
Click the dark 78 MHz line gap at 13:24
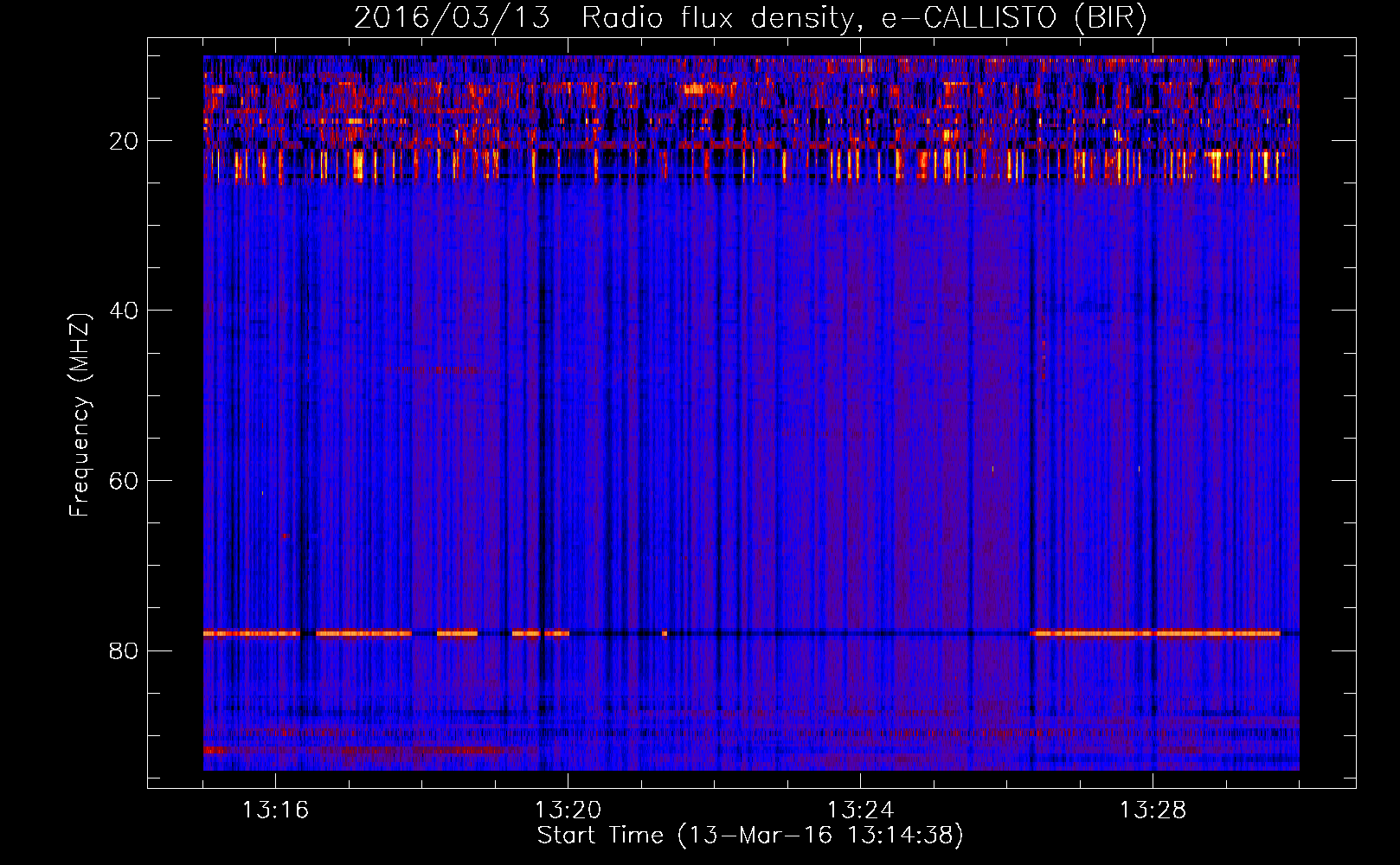coord(860,633)
